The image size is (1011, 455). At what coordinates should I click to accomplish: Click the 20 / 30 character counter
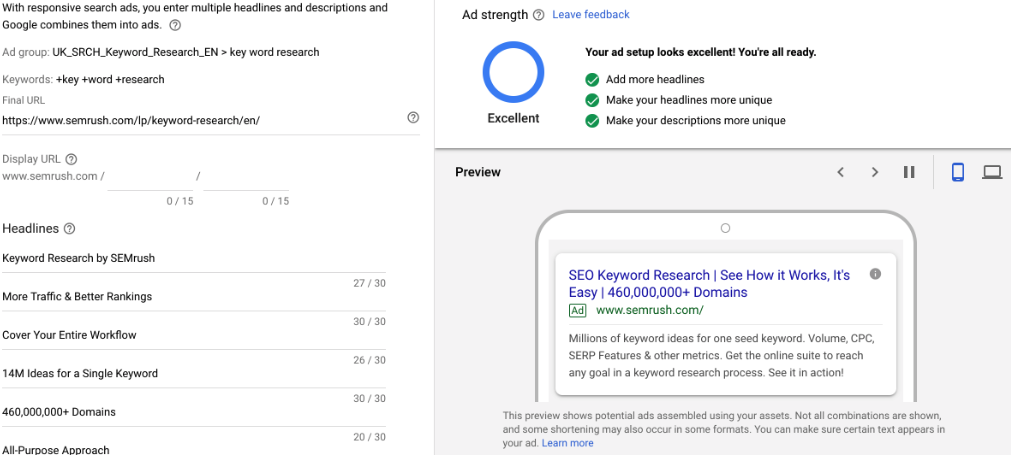[x=369, y=437]
